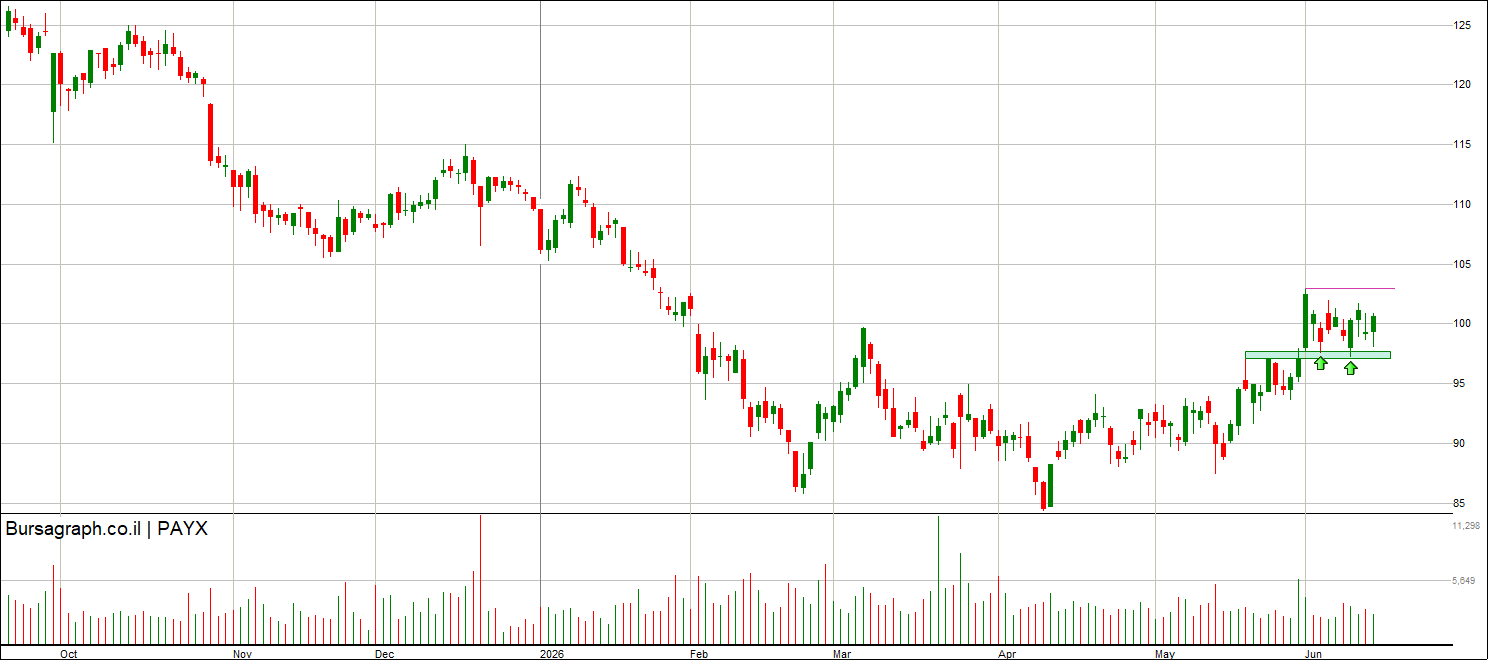Image resolution: width=1488 pixels, height=660 pixels.
Task: Click the Oct label on time axis
Action: coord(69,654)
